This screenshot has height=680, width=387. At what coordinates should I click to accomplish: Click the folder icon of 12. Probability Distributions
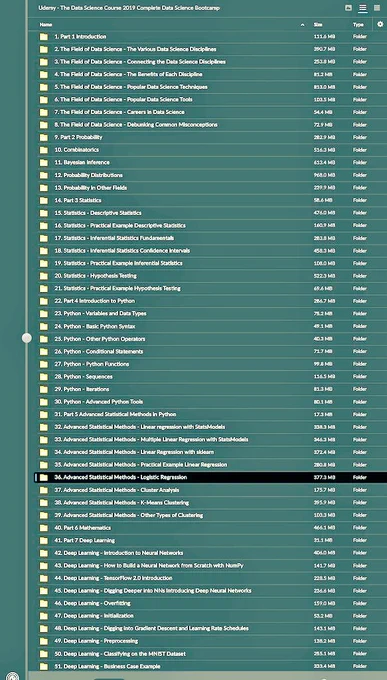pyautogui.click(x=44, y=175)
